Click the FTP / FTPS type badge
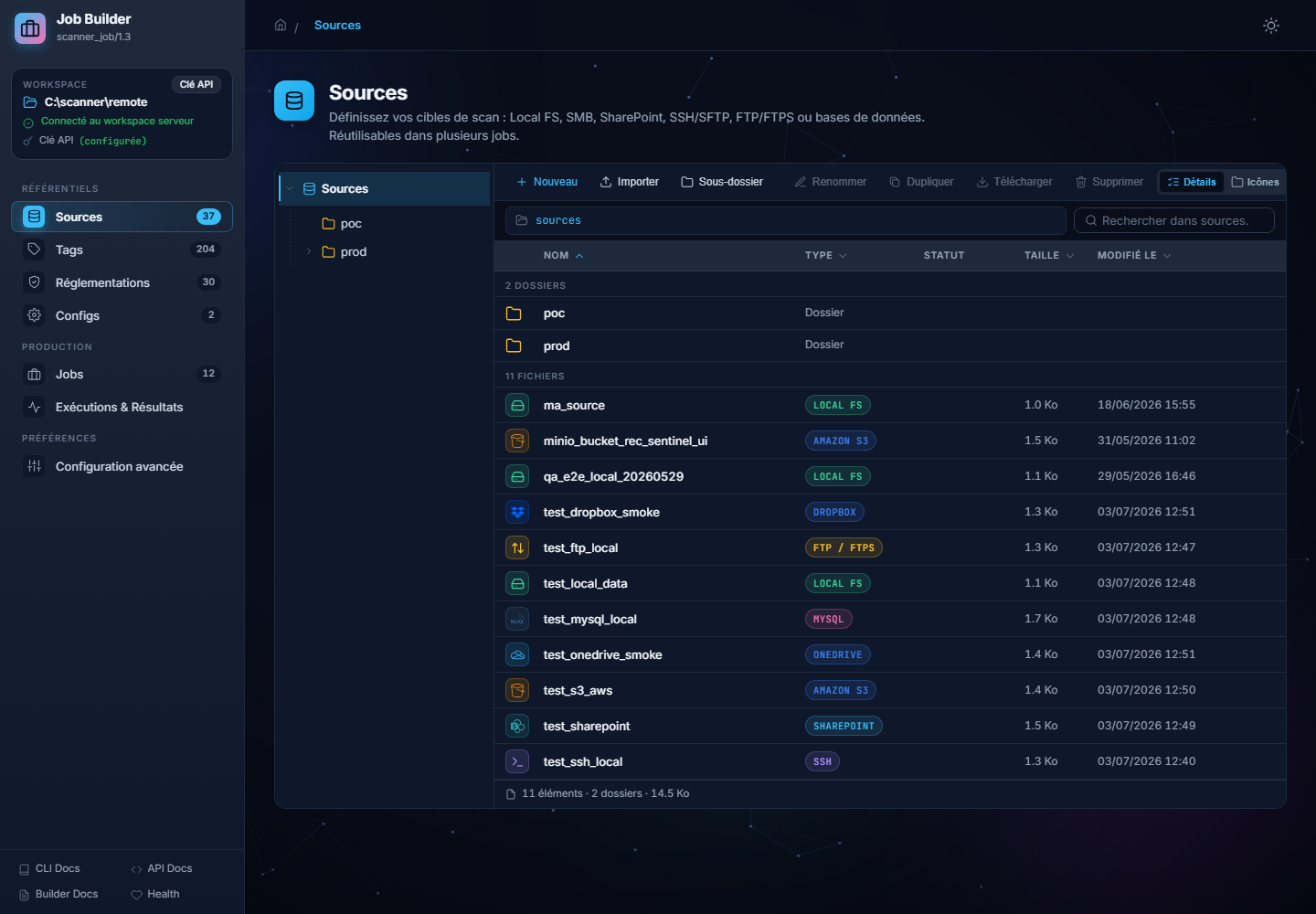 tap(844, 547)
